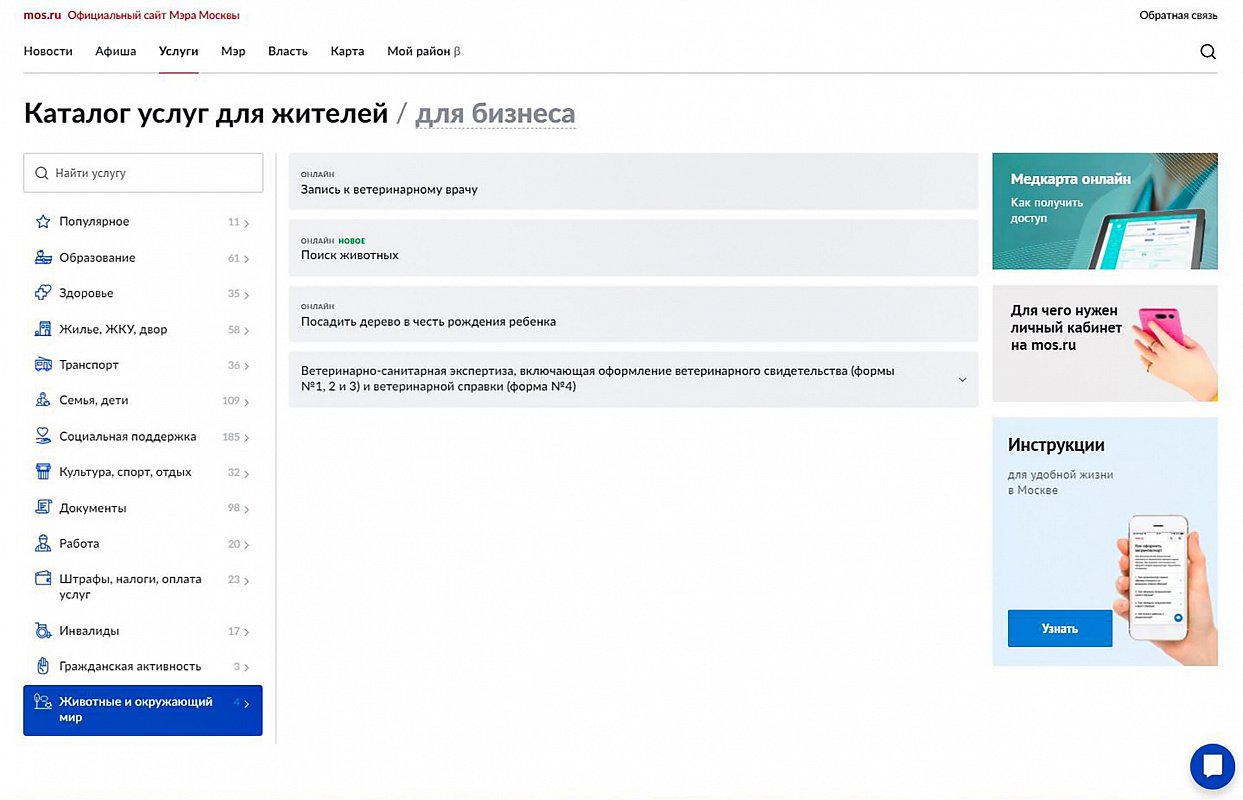Click the wheelchair icon beside Инвалиды
Image resolution: width=1243 pixels, height=800 pixels.
tap(43, 631)
